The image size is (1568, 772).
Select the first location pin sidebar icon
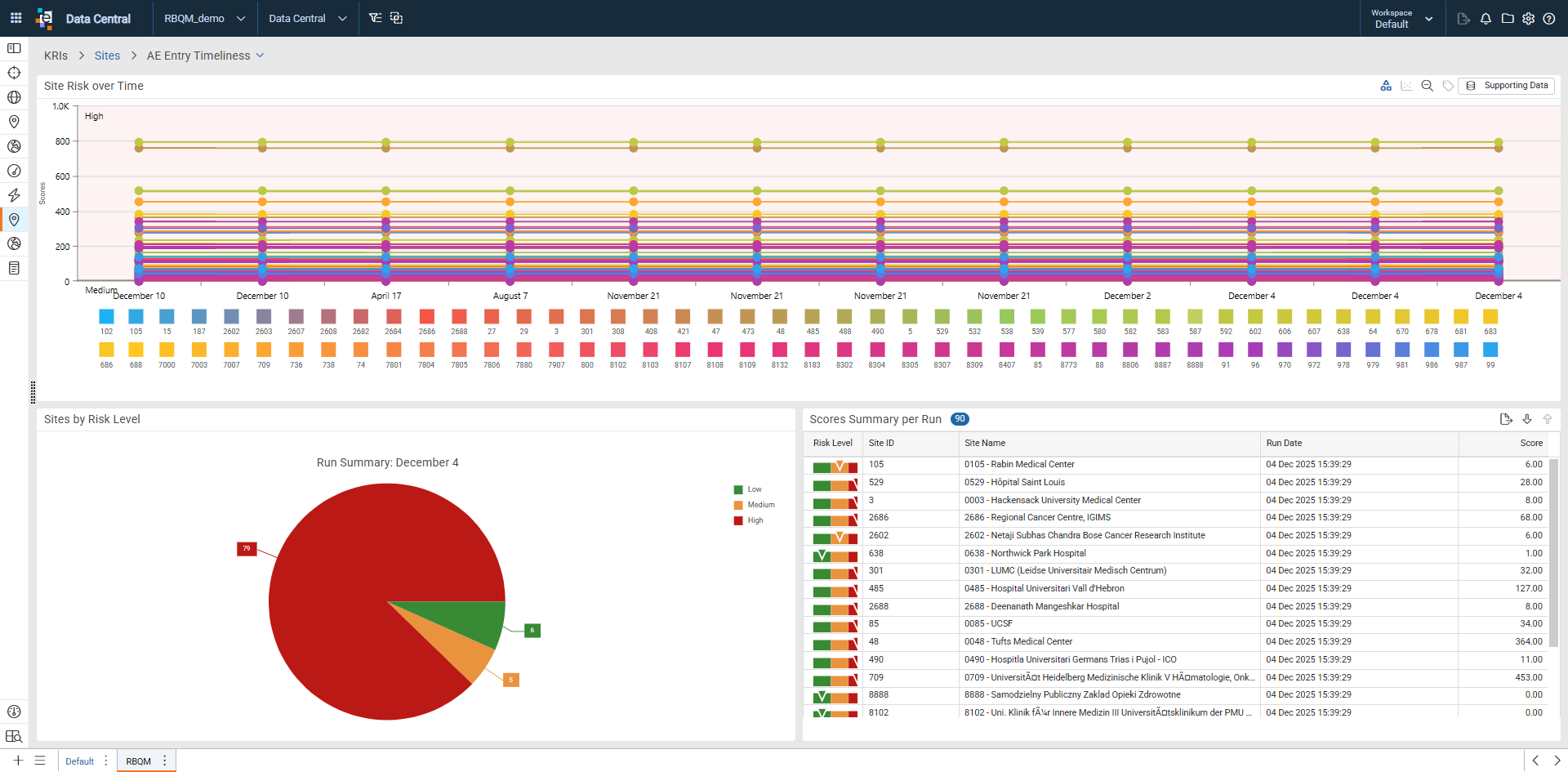(14, 122)
